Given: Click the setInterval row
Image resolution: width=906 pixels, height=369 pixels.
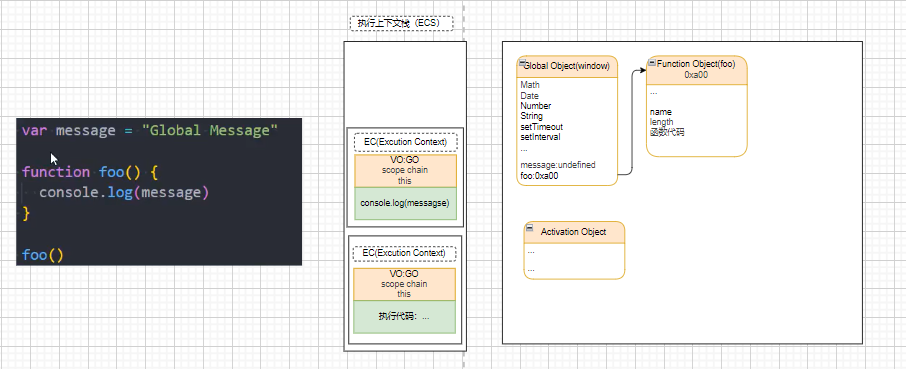Looking at the screenshot, I should (540, 137).
